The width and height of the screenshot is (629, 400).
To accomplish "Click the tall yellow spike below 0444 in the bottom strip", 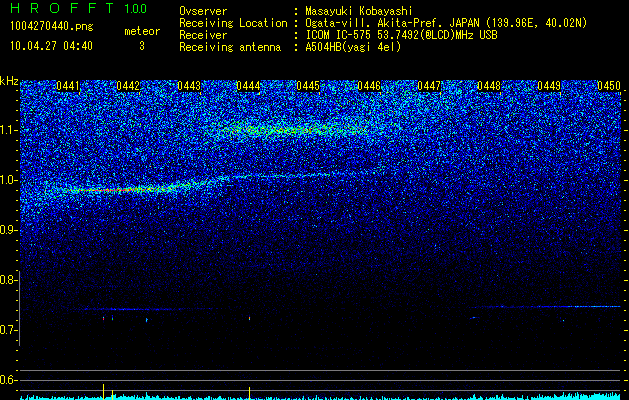I will [x=250, y=393].
